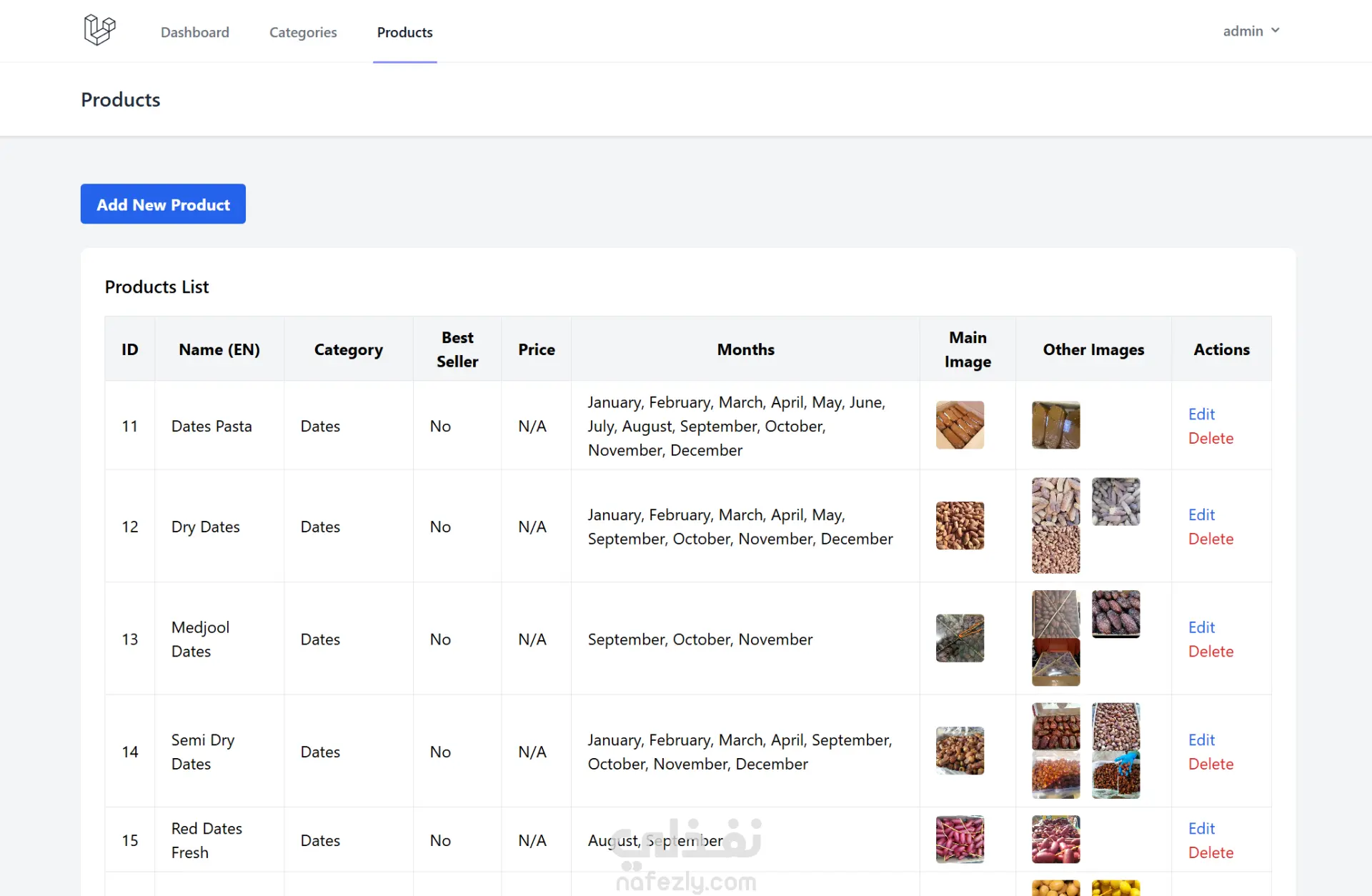Delete the Red Dates Fresh product

coord(1211,852)
